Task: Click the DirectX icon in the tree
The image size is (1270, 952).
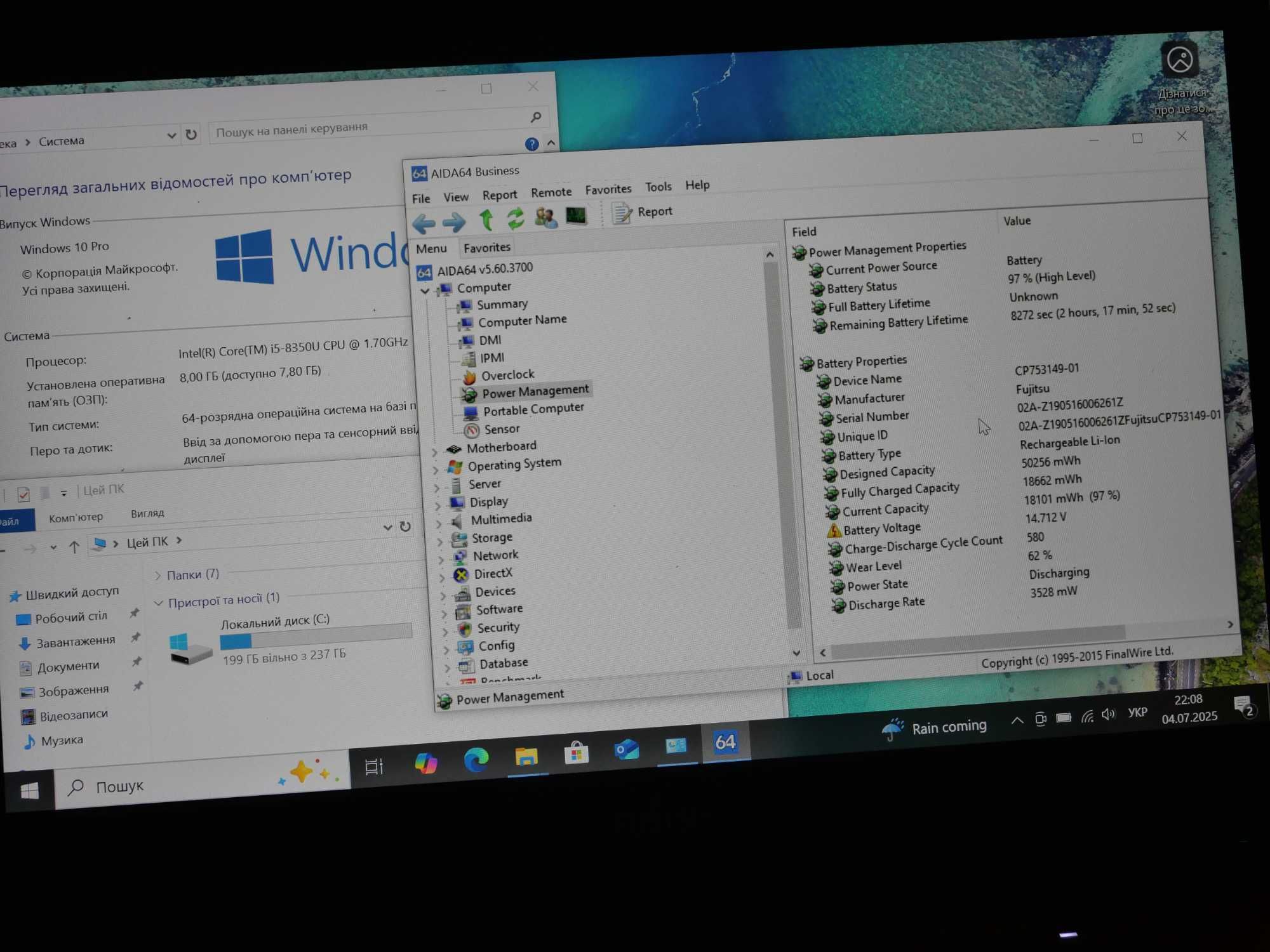Action: click(462, 575)
